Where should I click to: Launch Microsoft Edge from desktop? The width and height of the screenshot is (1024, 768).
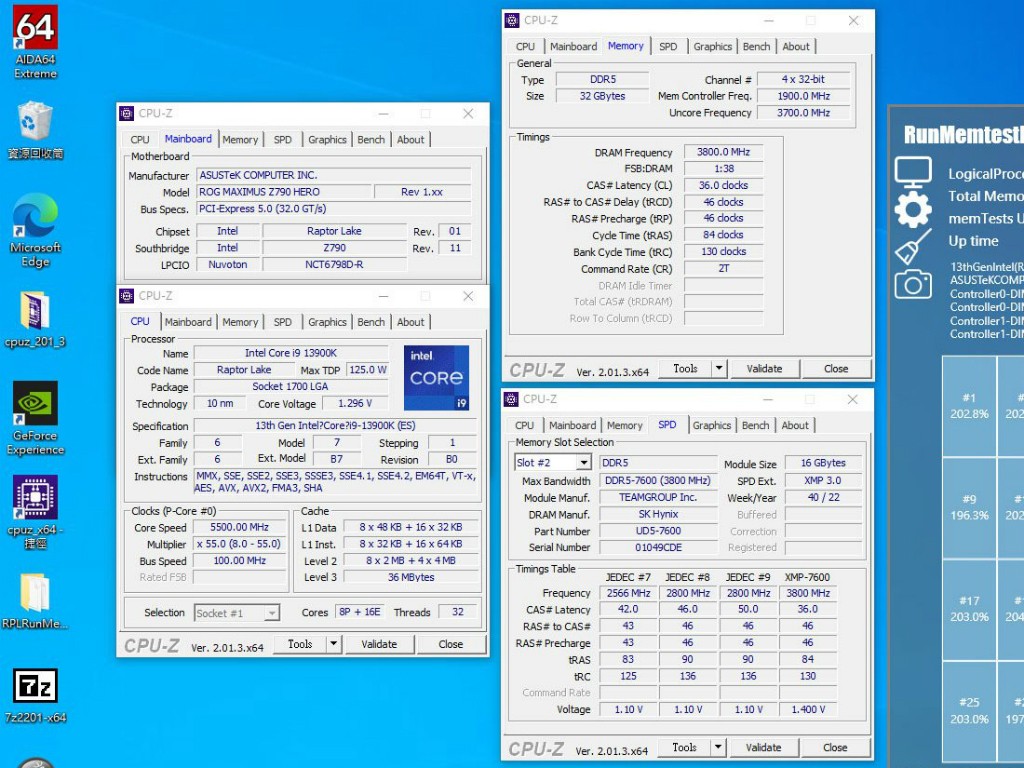(x=35, y=219)
